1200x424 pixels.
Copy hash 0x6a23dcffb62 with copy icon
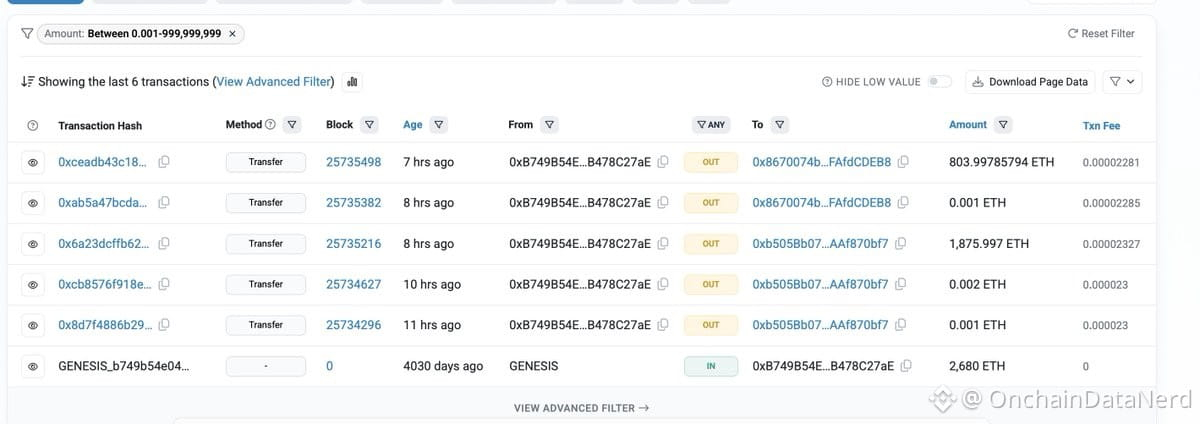click(164, 243)
